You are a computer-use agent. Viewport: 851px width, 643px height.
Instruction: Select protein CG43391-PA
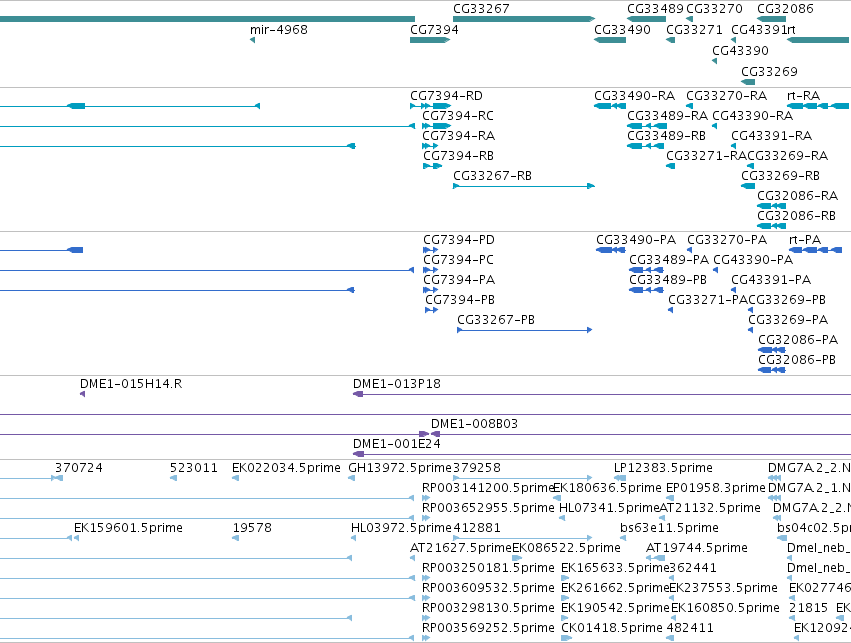[x=771, y=280]
